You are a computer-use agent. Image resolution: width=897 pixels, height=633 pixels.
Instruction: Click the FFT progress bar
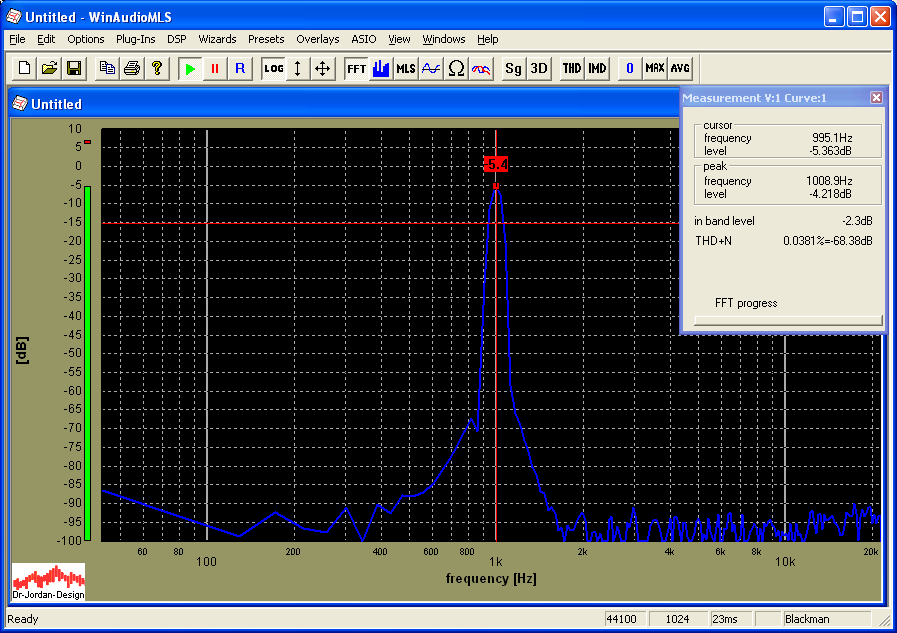(788, 320)
